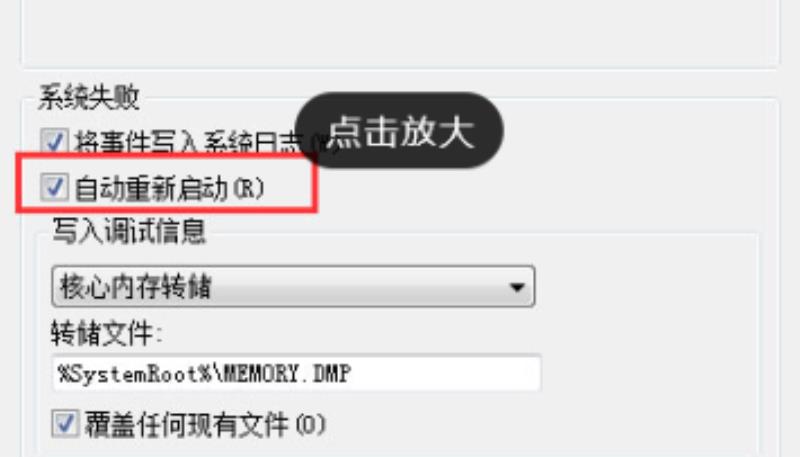Click the 覆盖任何现有文件(O) label text

tap(205, 424)
